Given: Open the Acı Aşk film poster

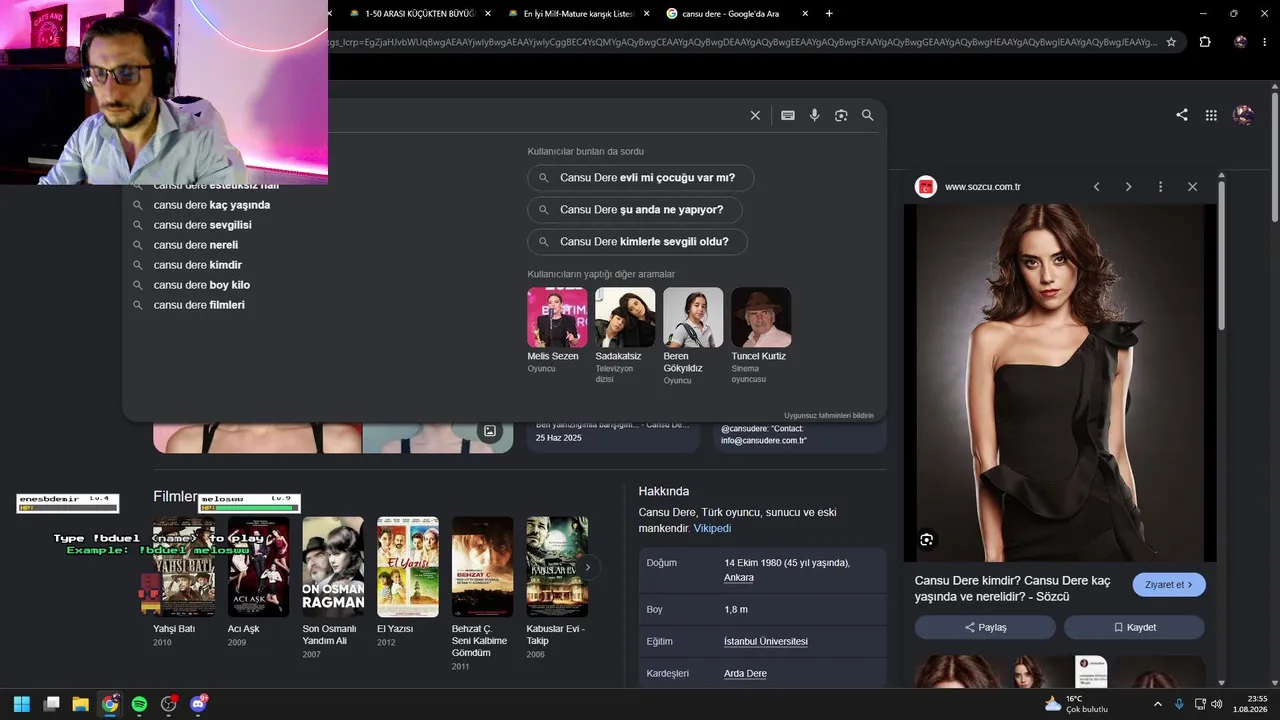Looking at the screenshot, I should click(x=258, y=567).
